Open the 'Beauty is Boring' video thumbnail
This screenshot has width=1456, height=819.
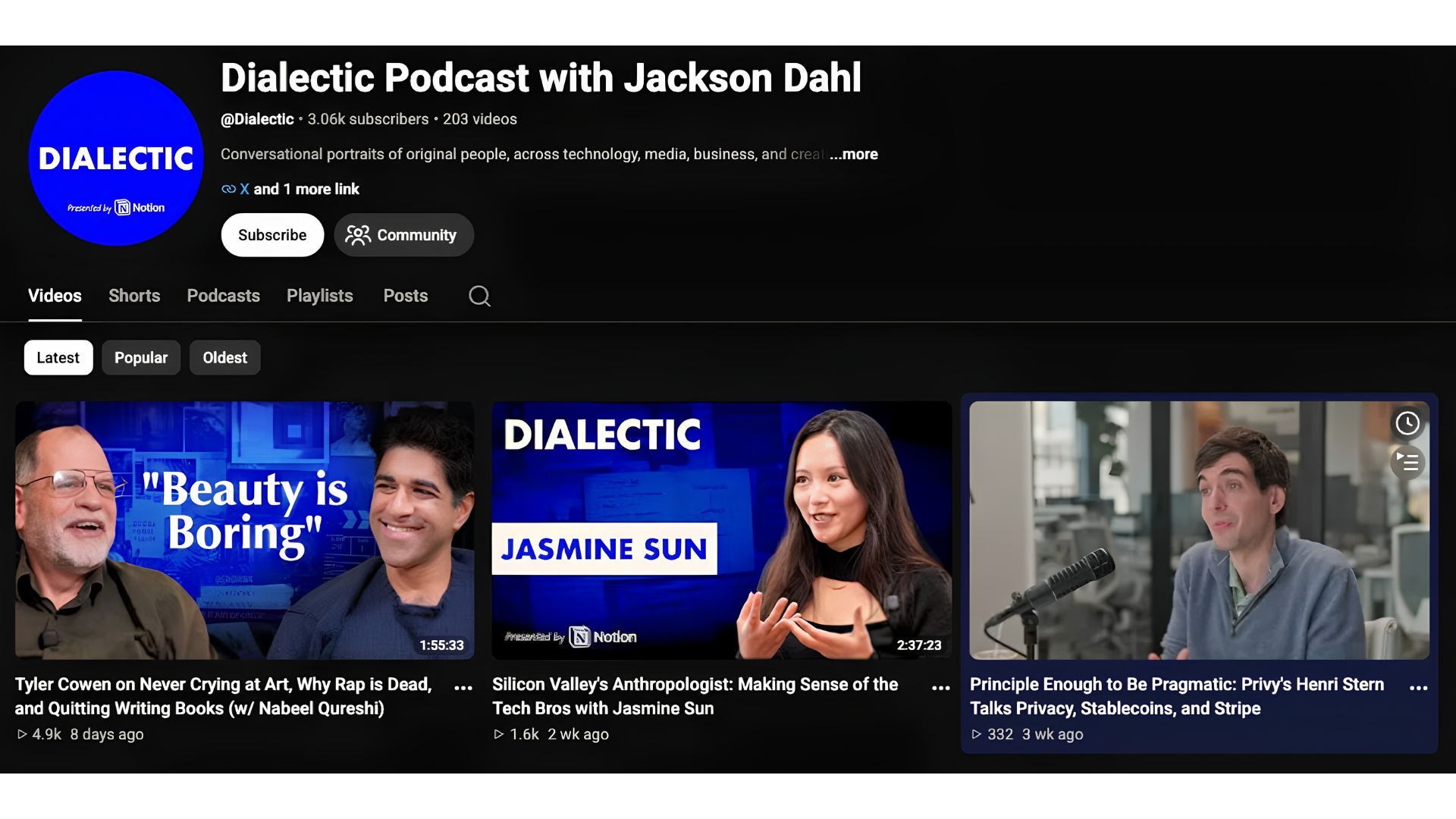245,530
